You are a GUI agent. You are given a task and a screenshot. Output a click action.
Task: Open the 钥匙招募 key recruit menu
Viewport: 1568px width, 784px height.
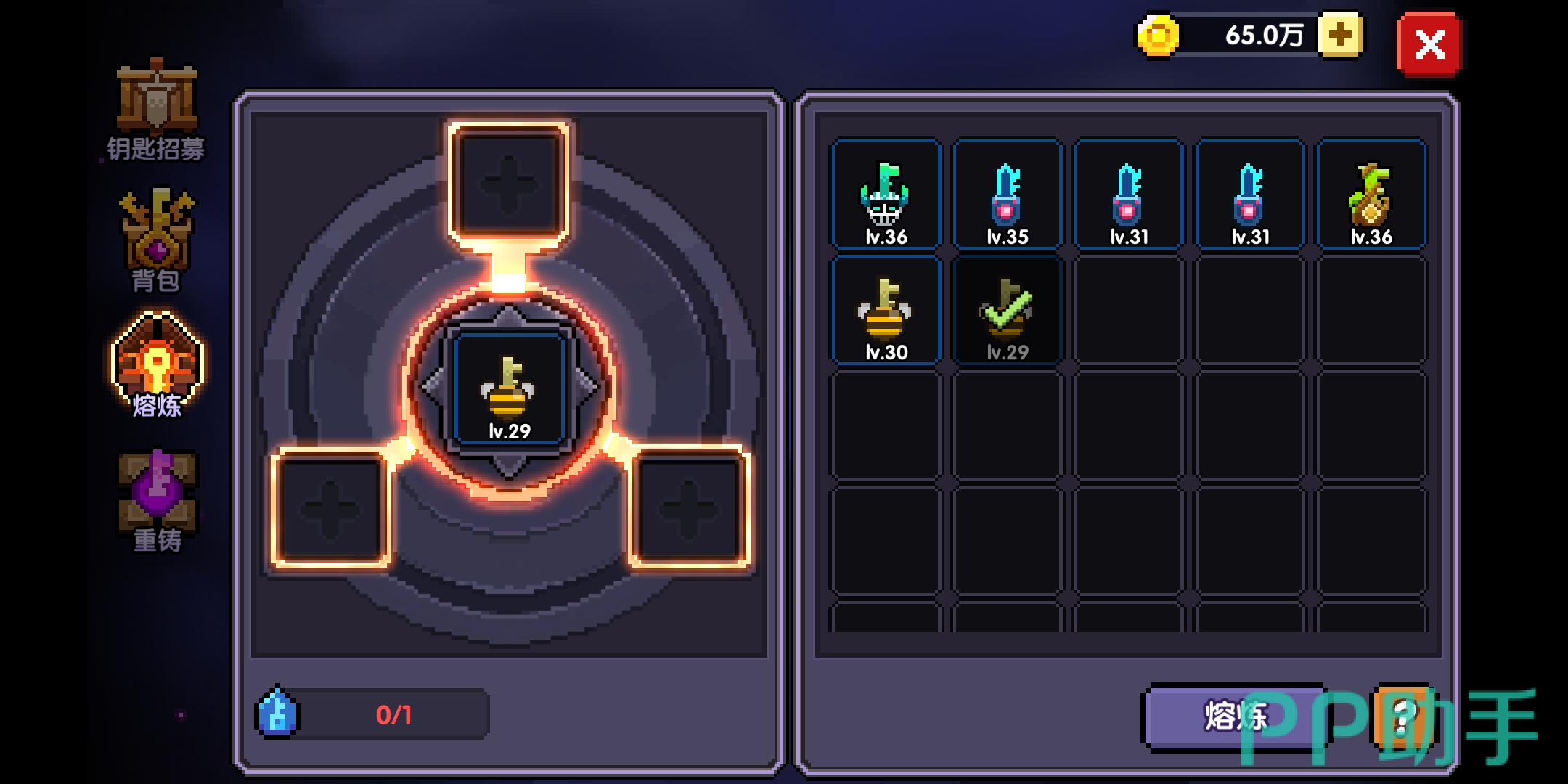156,109
